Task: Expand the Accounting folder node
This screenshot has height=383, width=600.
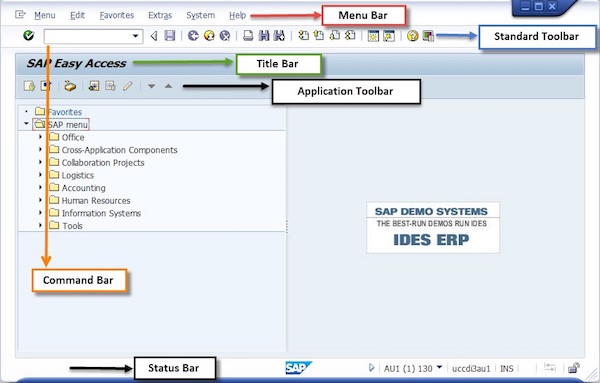Action: pyautogui.click(x=41, y=187)
